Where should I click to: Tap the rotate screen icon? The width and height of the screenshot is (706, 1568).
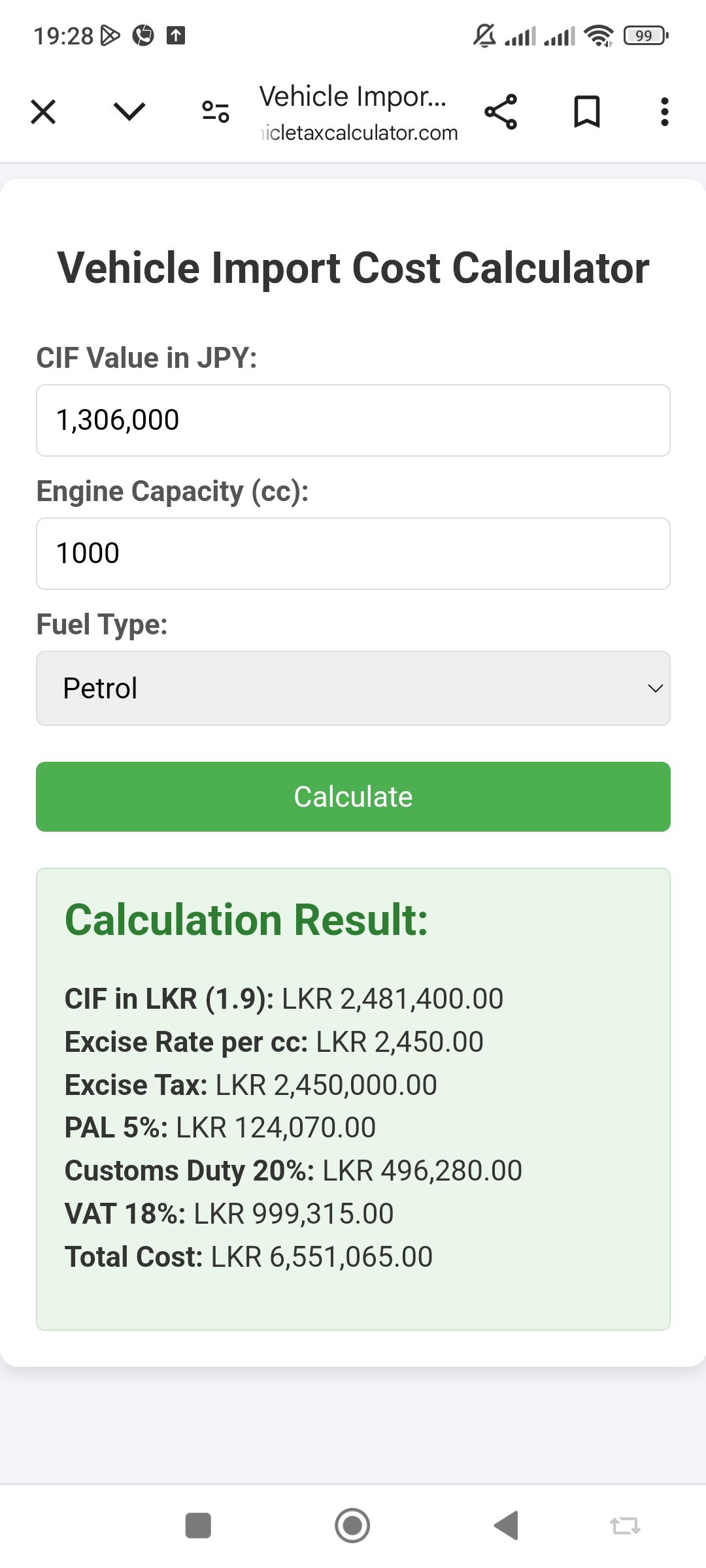point(625,1526)
